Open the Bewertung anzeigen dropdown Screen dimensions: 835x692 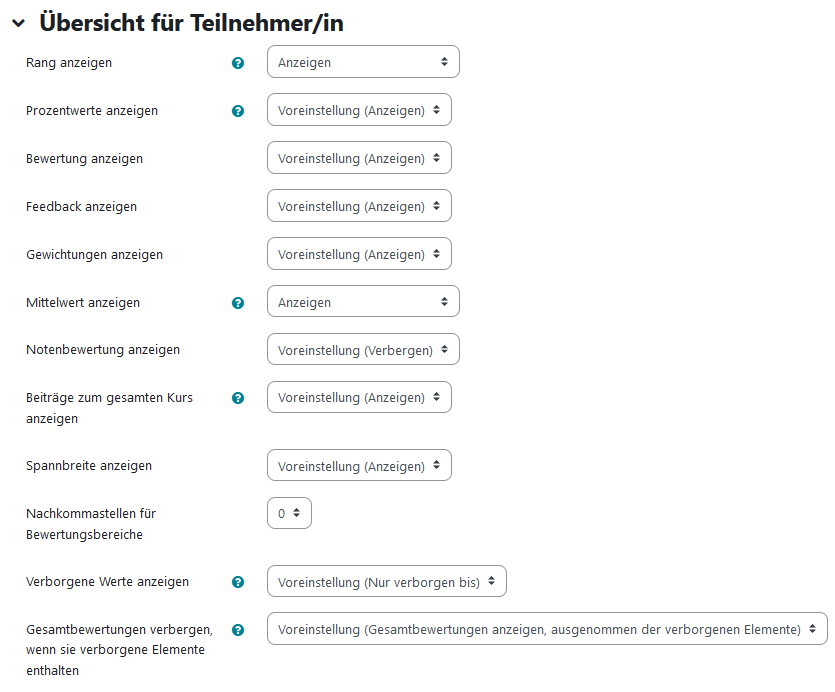359,158
